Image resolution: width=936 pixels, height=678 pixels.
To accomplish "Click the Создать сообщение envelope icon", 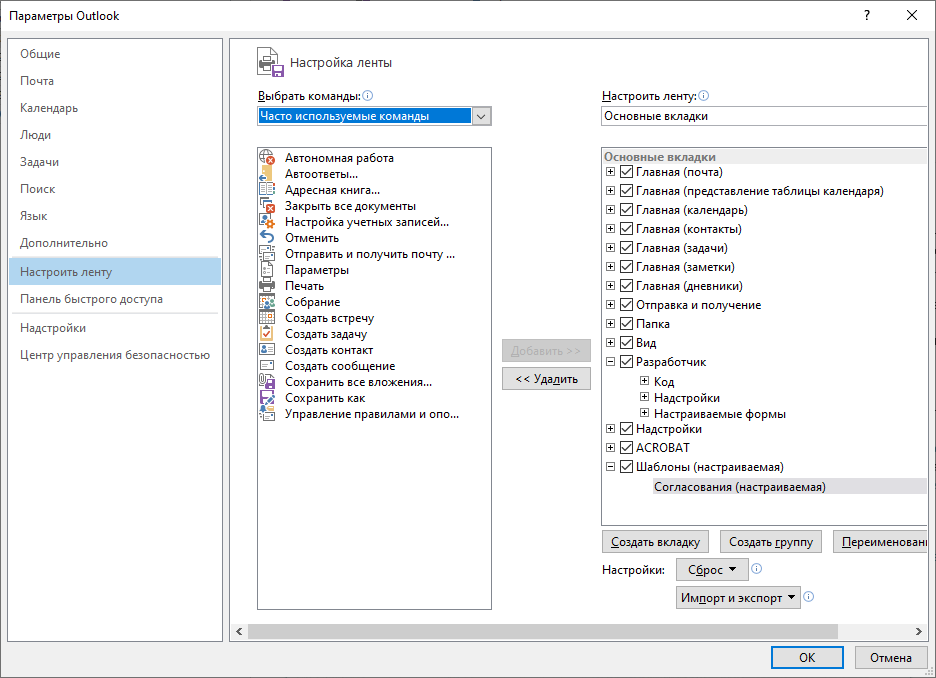I will coord(267,366).
